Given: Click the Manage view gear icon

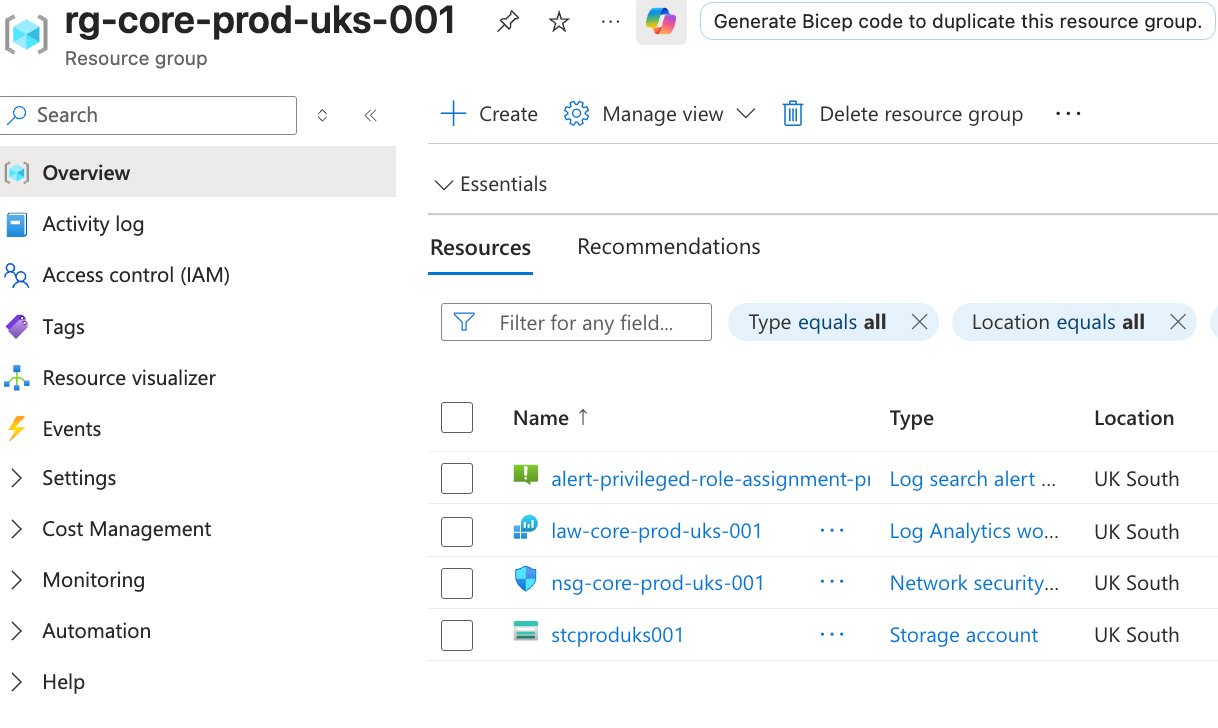Looking at the screenshot, I should (576, 114).
